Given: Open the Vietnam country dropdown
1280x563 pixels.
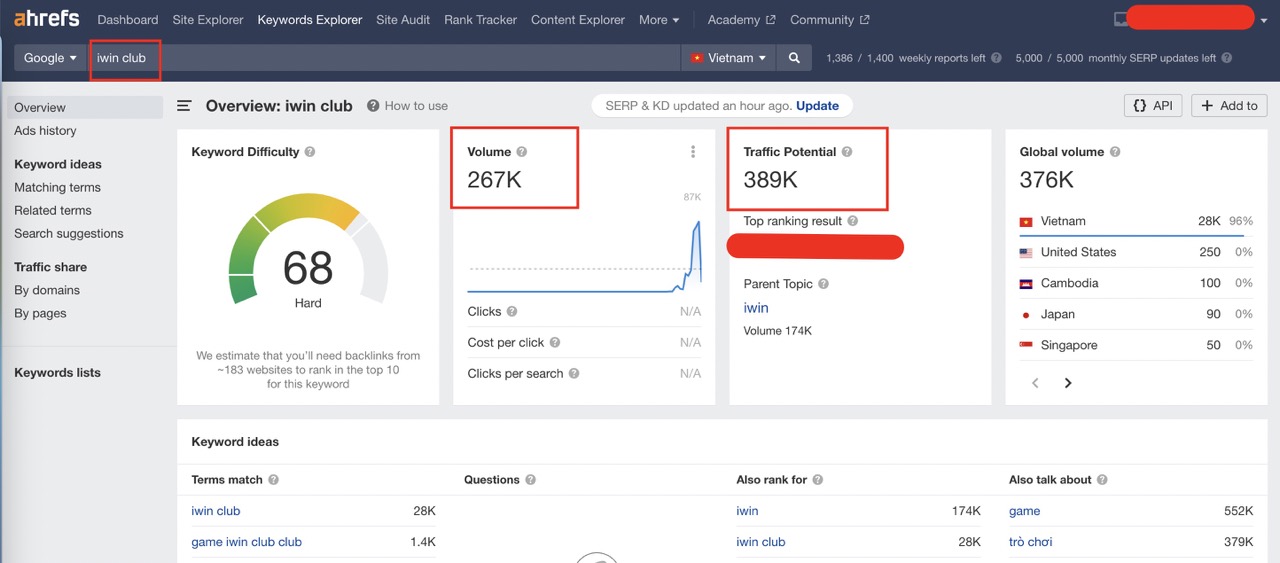Looking at the screenshot, I should pos(729,58).
